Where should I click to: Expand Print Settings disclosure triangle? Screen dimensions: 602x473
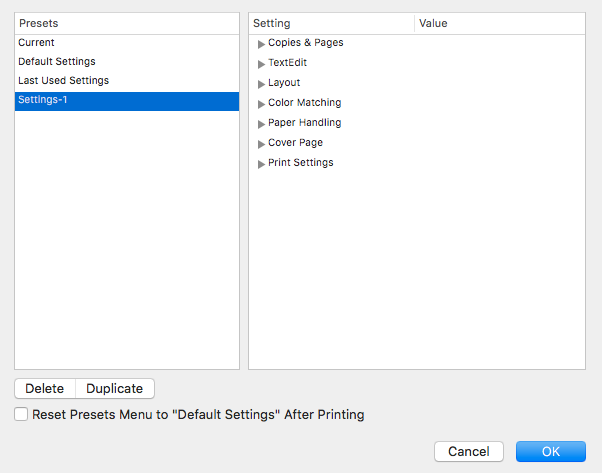pos(261,164)
